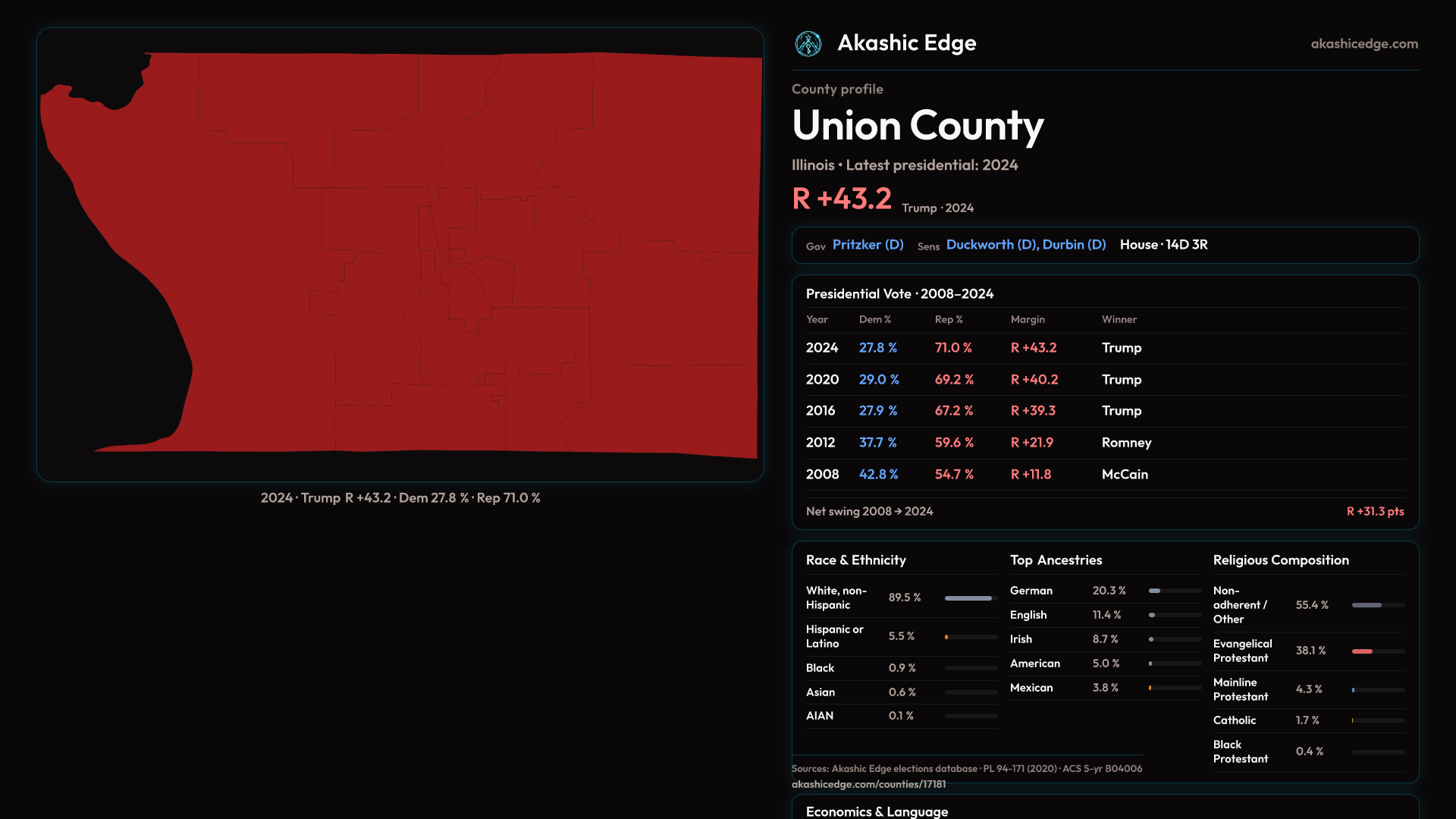Image resolution: width=1456 pixels, height=819 pixels.
Task: Click the White non-Hispanic percentage bar
Action: [968, 598]
